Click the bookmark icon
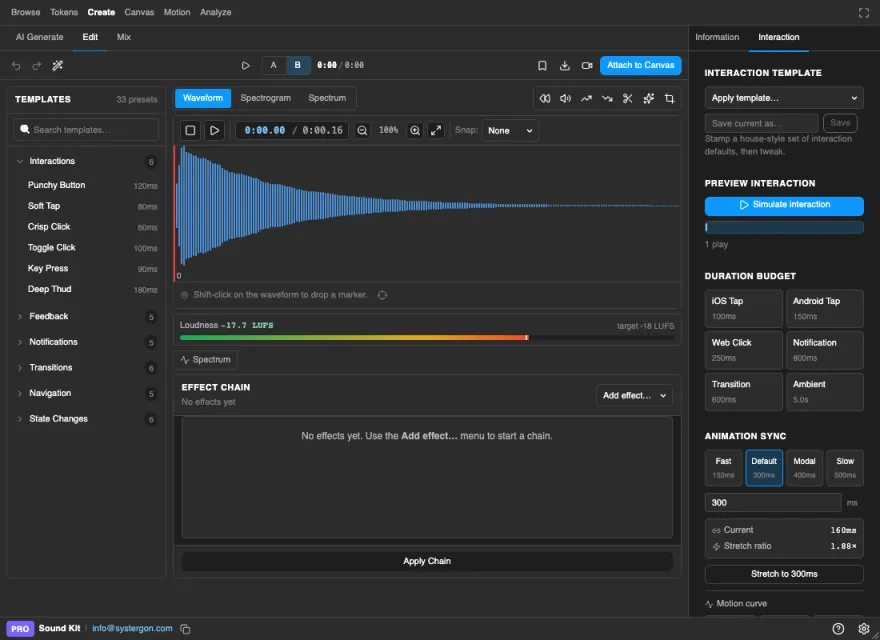The width and height of the screenshot is (880, 640). click(x=542, y=66)
